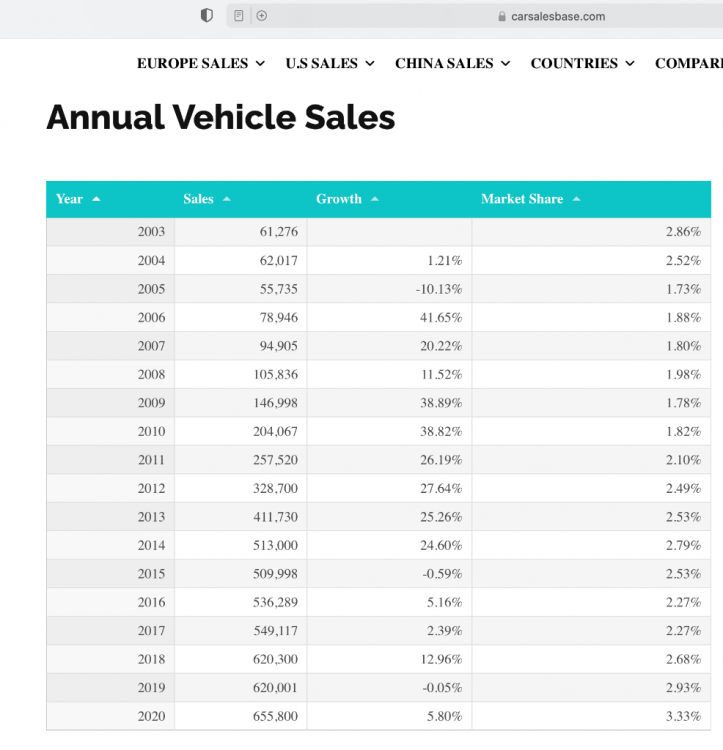Open Reader view icon in the address bar
The height and width of the screenshot is (750, 723).
[239, 16]
